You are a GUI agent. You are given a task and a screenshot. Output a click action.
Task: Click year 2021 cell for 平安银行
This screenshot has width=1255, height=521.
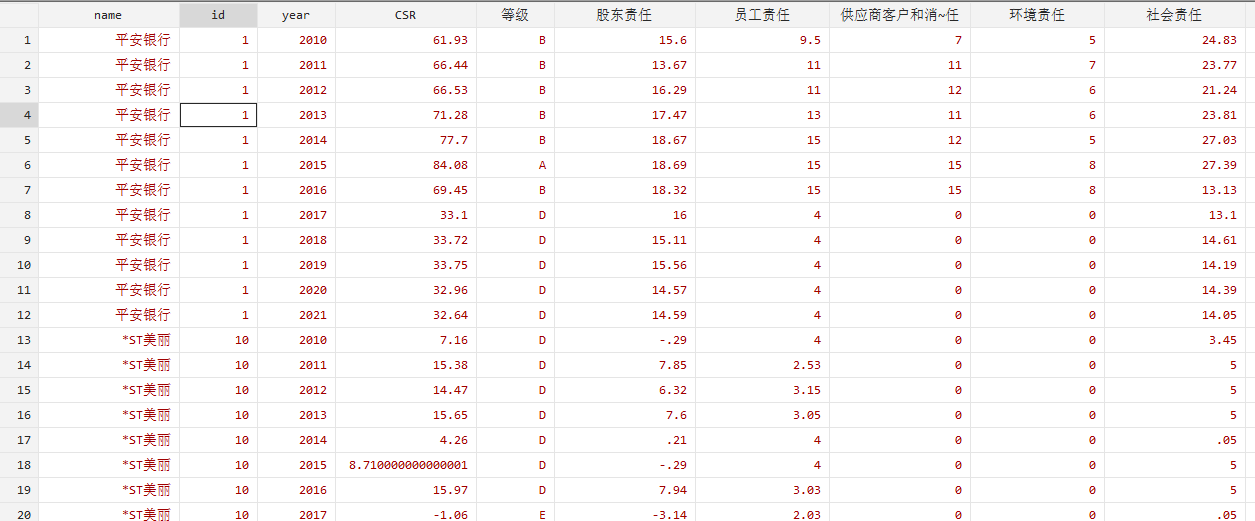tap(312, 315)
